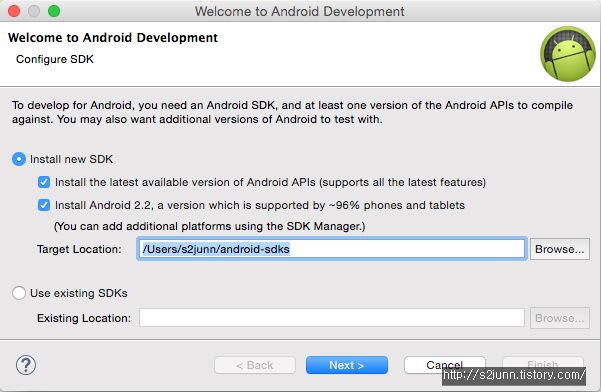The width and height of the screenshot is (601, 392).
Task: Click the Target Location: label
Action: (79, 249)
